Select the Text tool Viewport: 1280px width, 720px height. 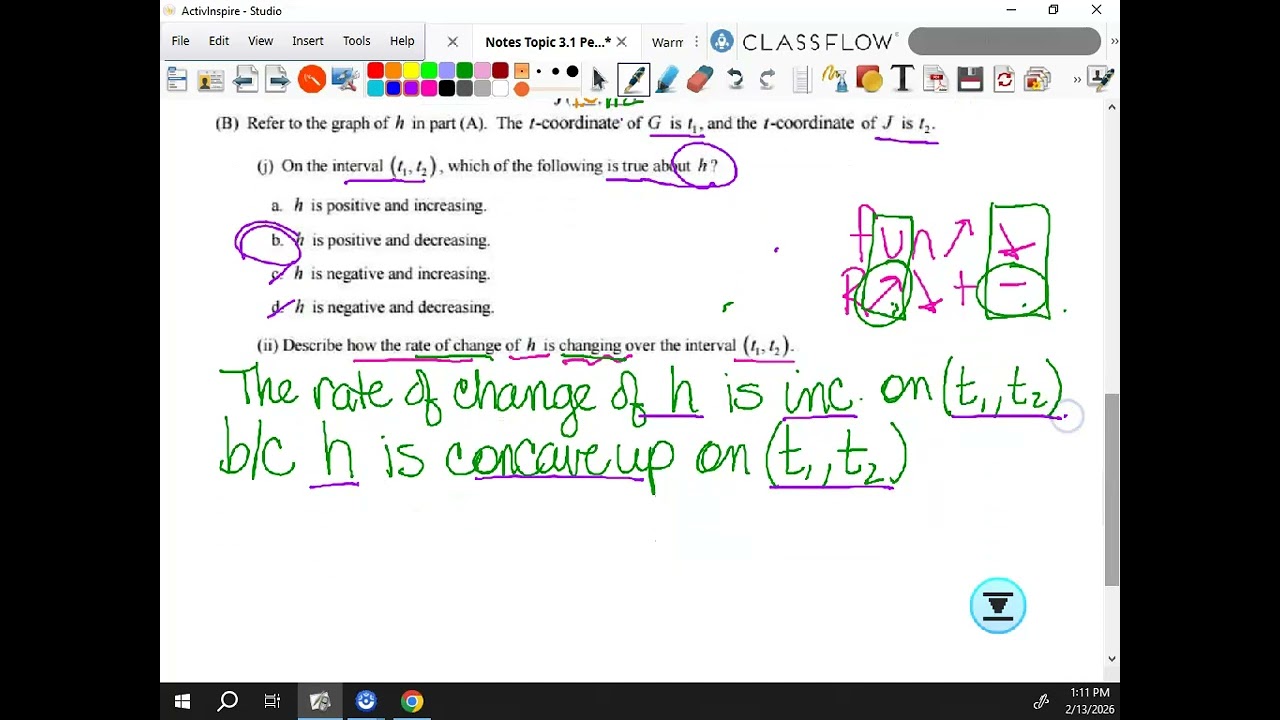click(902, 79)
